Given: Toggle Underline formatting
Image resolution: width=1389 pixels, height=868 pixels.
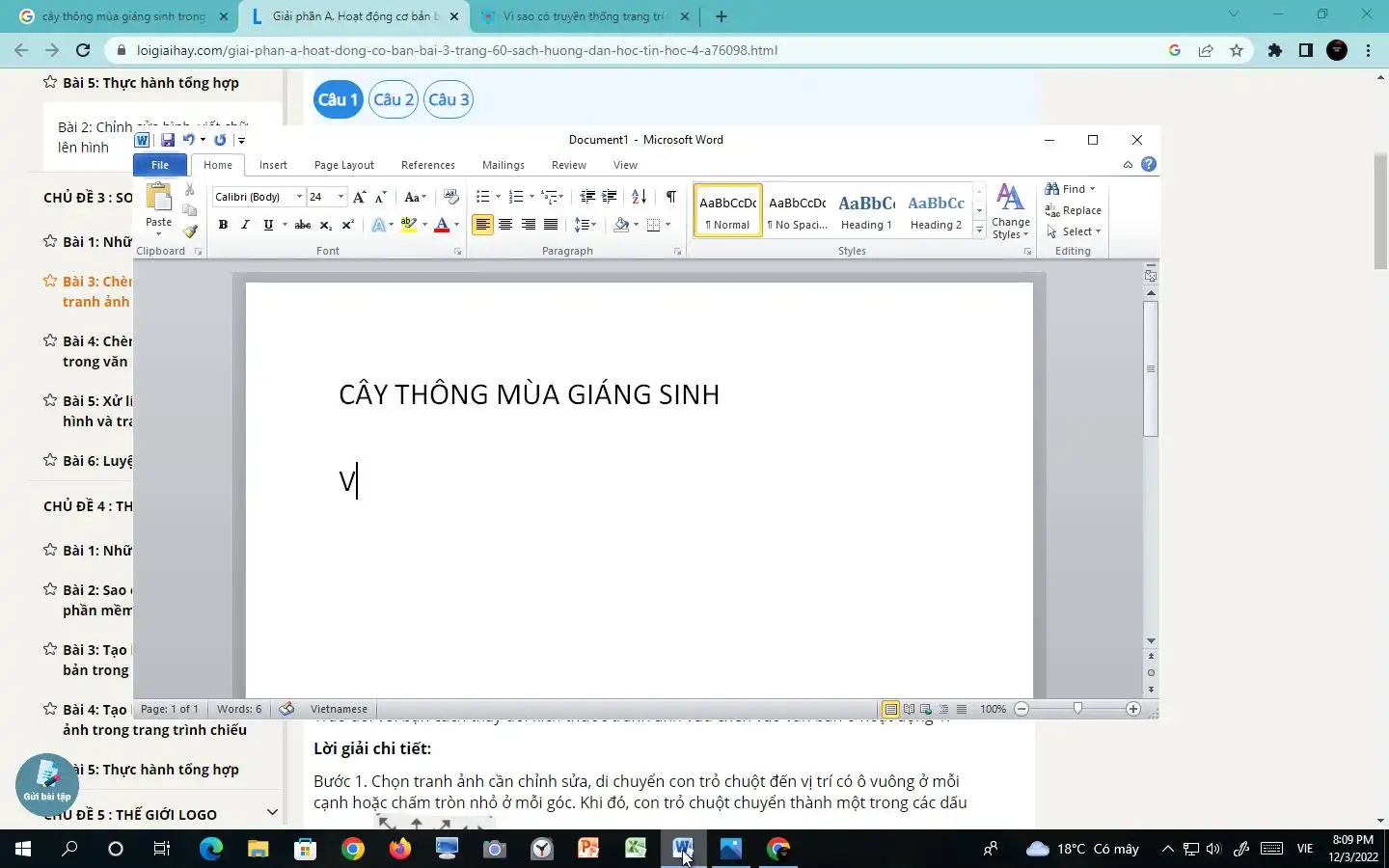Looking at the screenshot, I should pyautogui.click(x=268, y=225).
